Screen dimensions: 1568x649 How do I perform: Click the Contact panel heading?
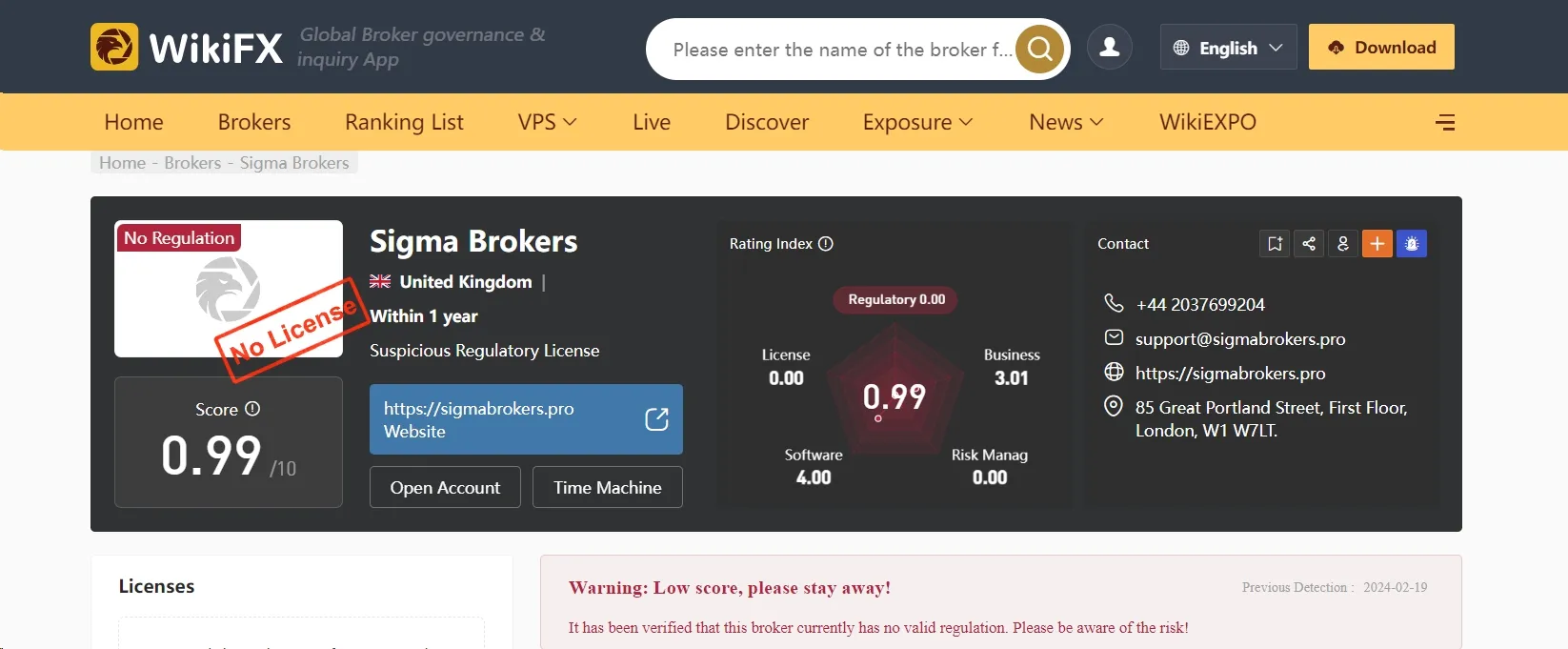tap(1123, 244)
